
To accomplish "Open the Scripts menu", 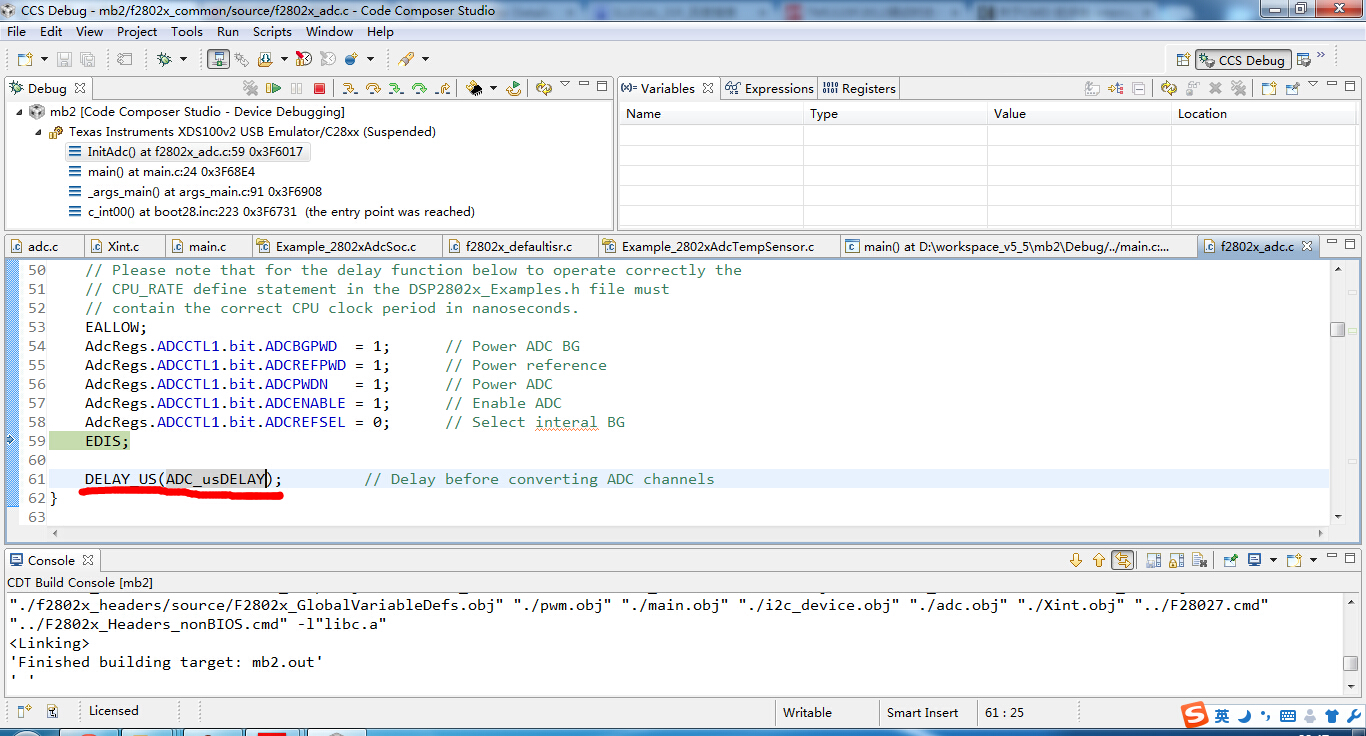I will [x=272, y=31].
